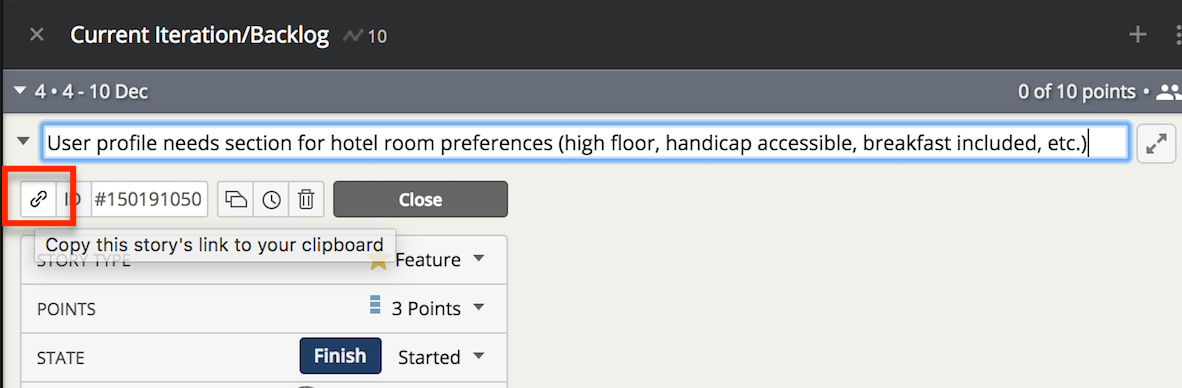Click the velocity icon showing 10
The height and width of the screenshot is (388, 1182).
(366, 35)
